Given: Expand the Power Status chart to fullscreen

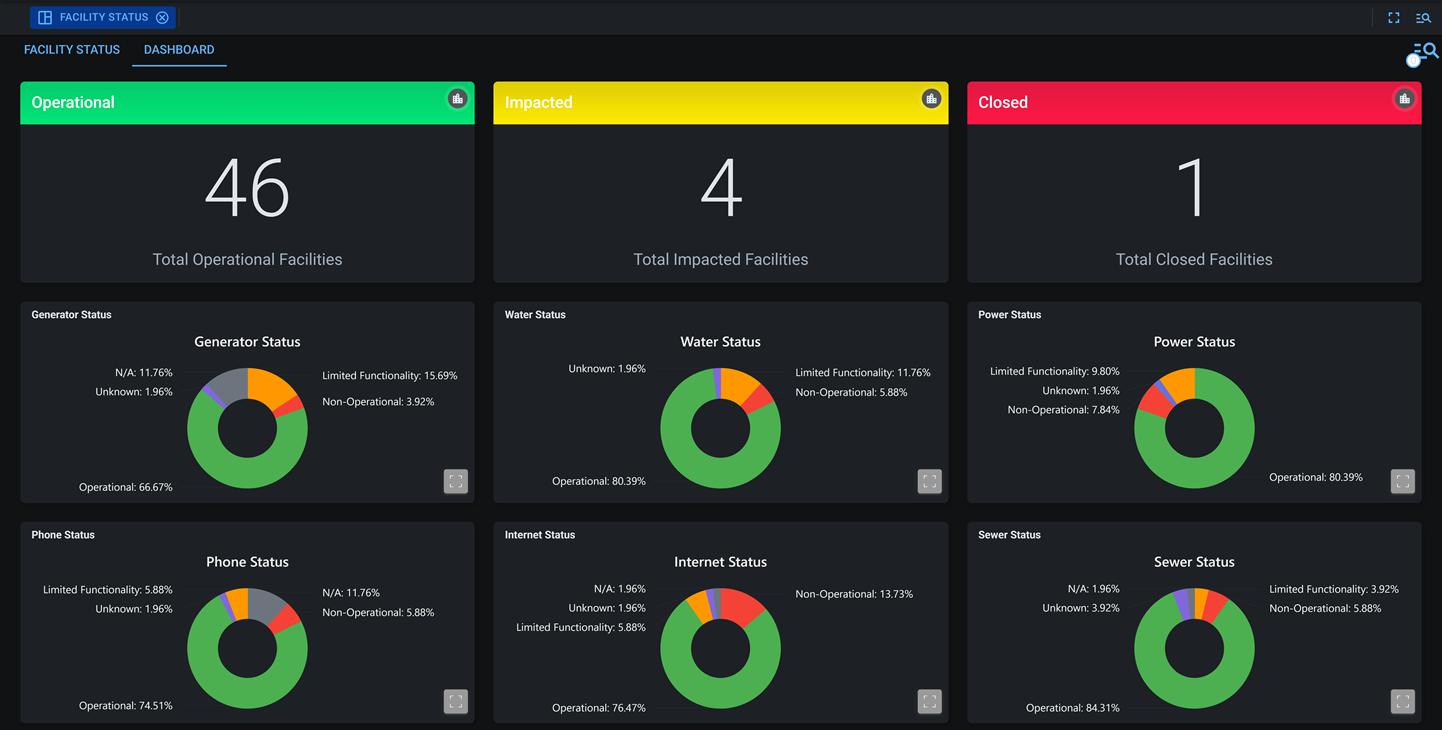Looking at the screenshot, I should pos(1402,481).
